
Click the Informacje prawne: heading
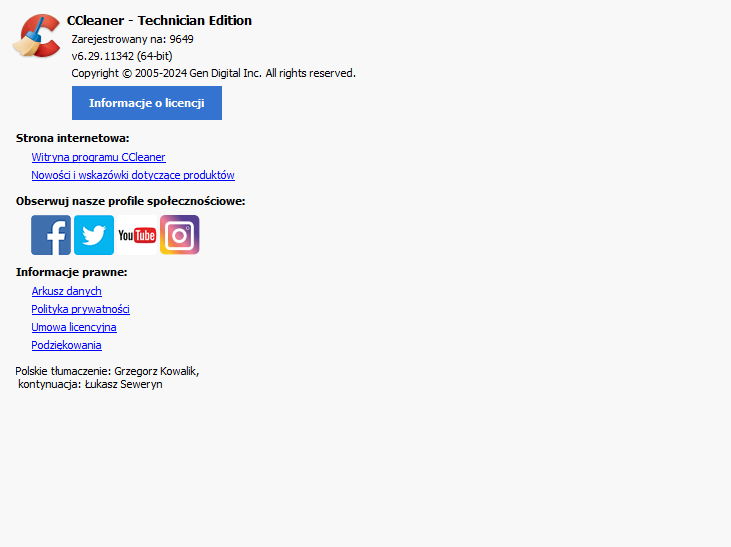72,272
